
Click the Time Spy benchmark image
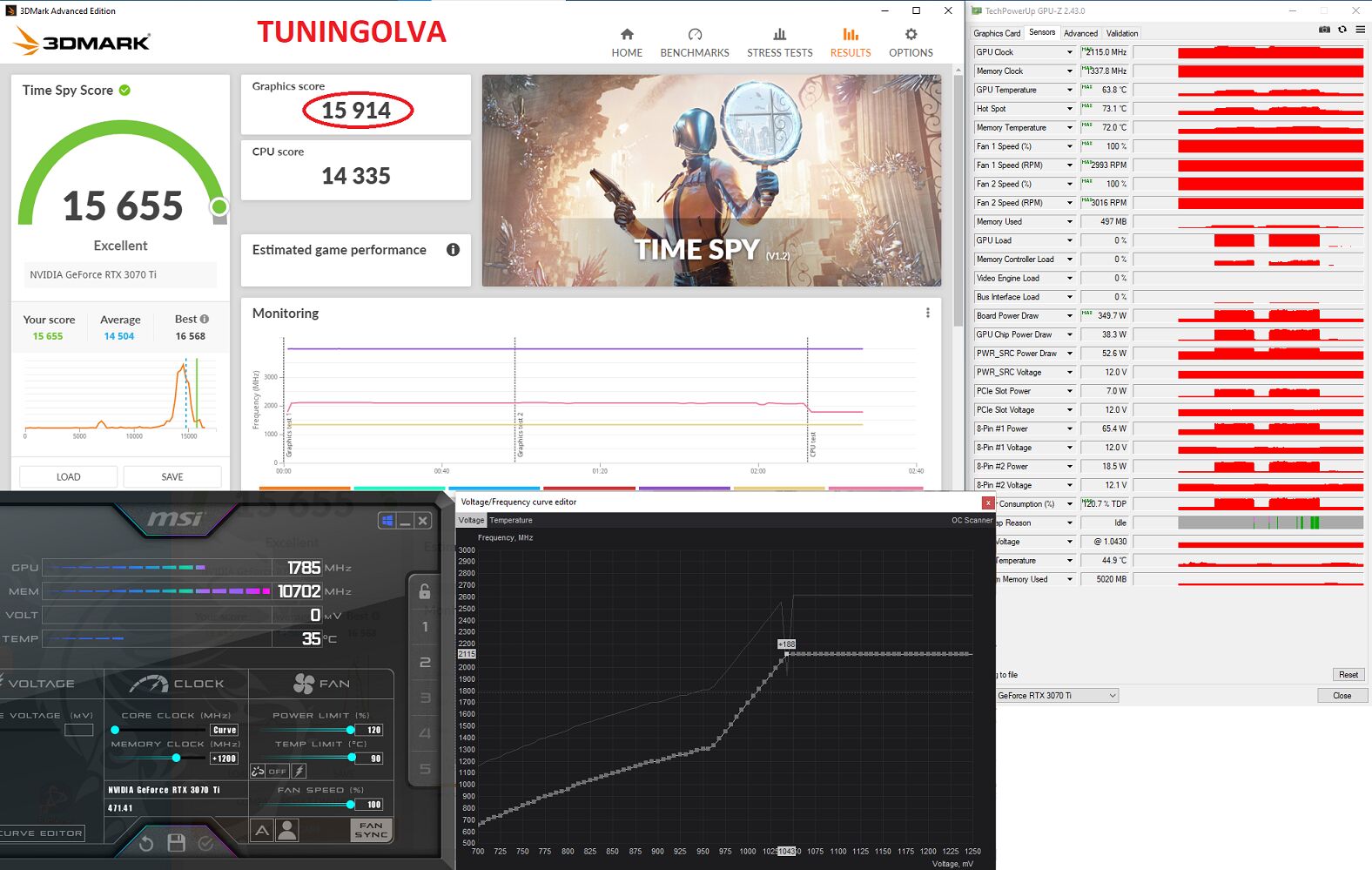[x=711, y=180]
